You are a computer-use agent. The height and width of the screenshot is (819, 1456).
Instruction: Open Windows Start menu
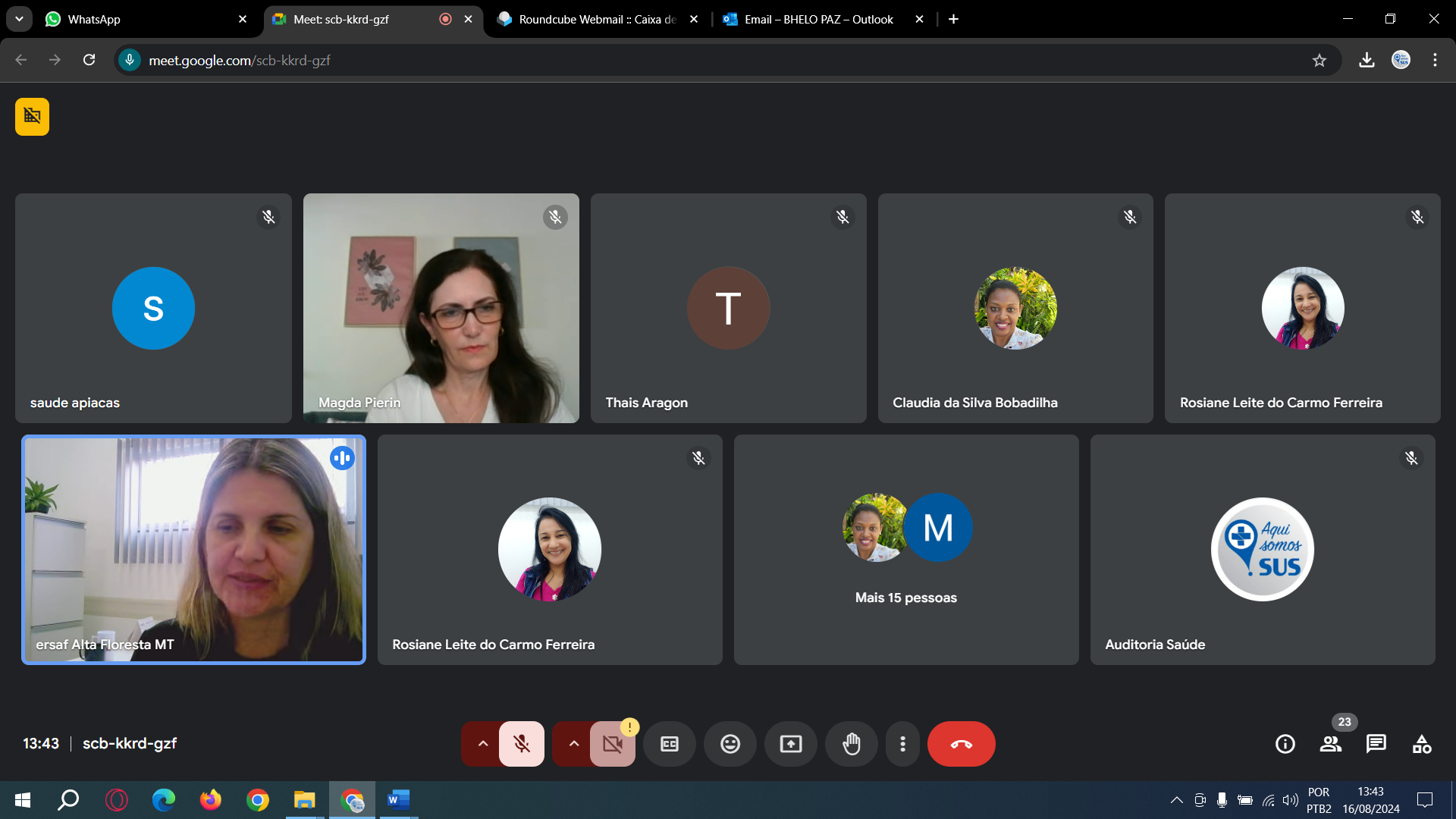pyautogui.click(x=23, y=800)
